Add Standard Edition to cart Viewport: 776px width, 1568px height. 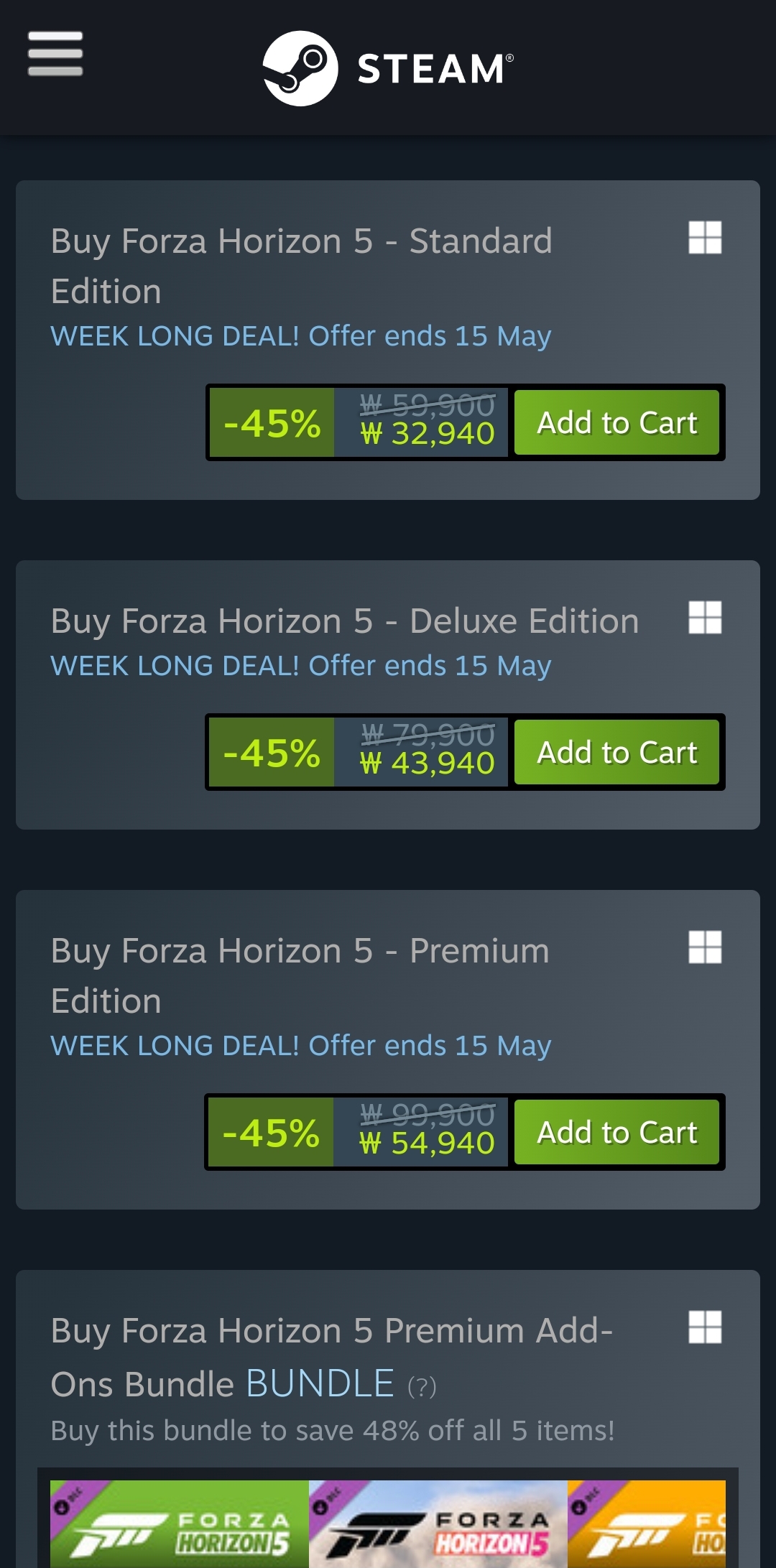click(x=617, y=422)
